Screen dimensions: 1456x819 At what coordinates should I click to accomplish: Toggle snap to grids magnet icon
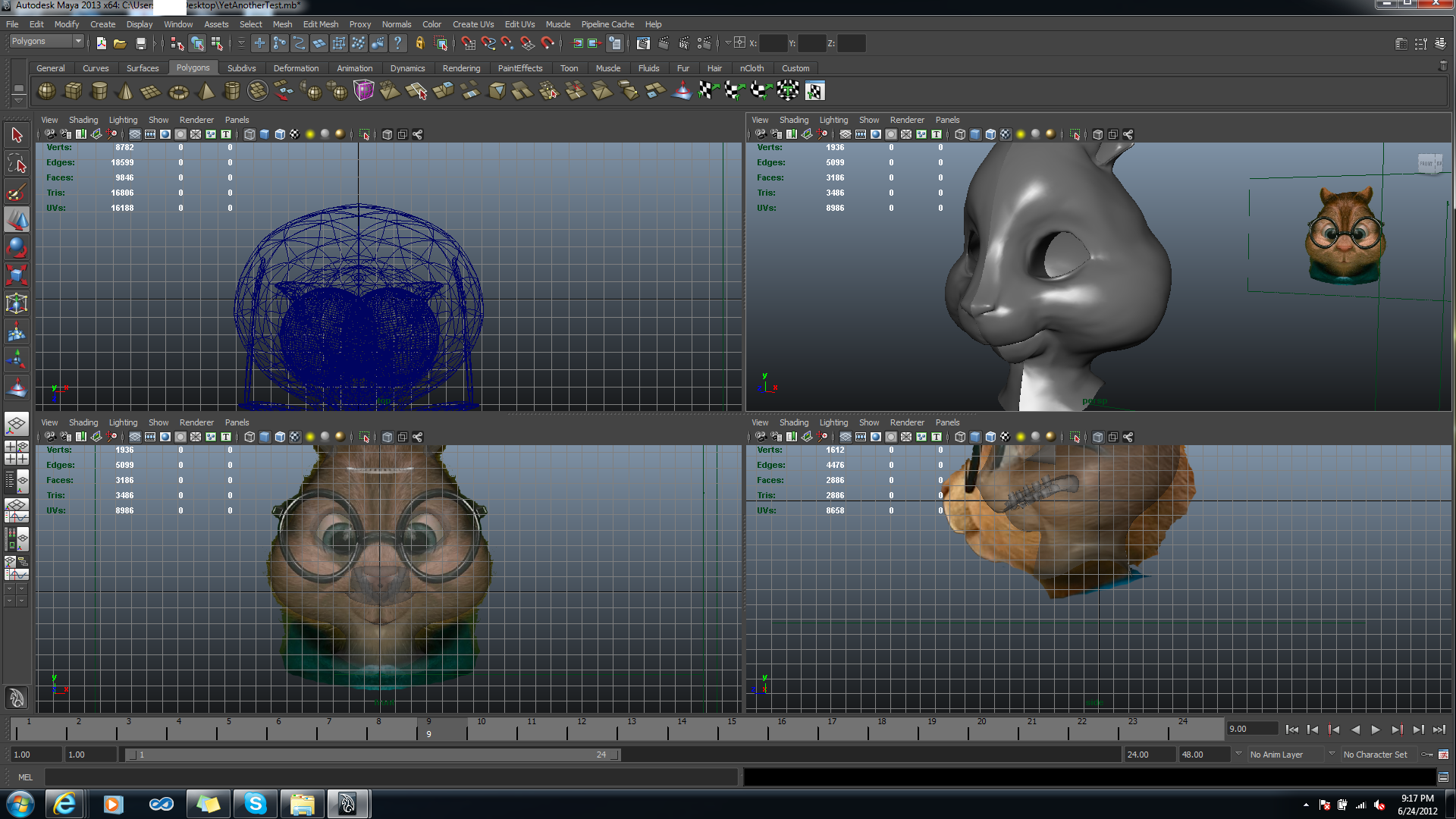click(x=468, y=43)
